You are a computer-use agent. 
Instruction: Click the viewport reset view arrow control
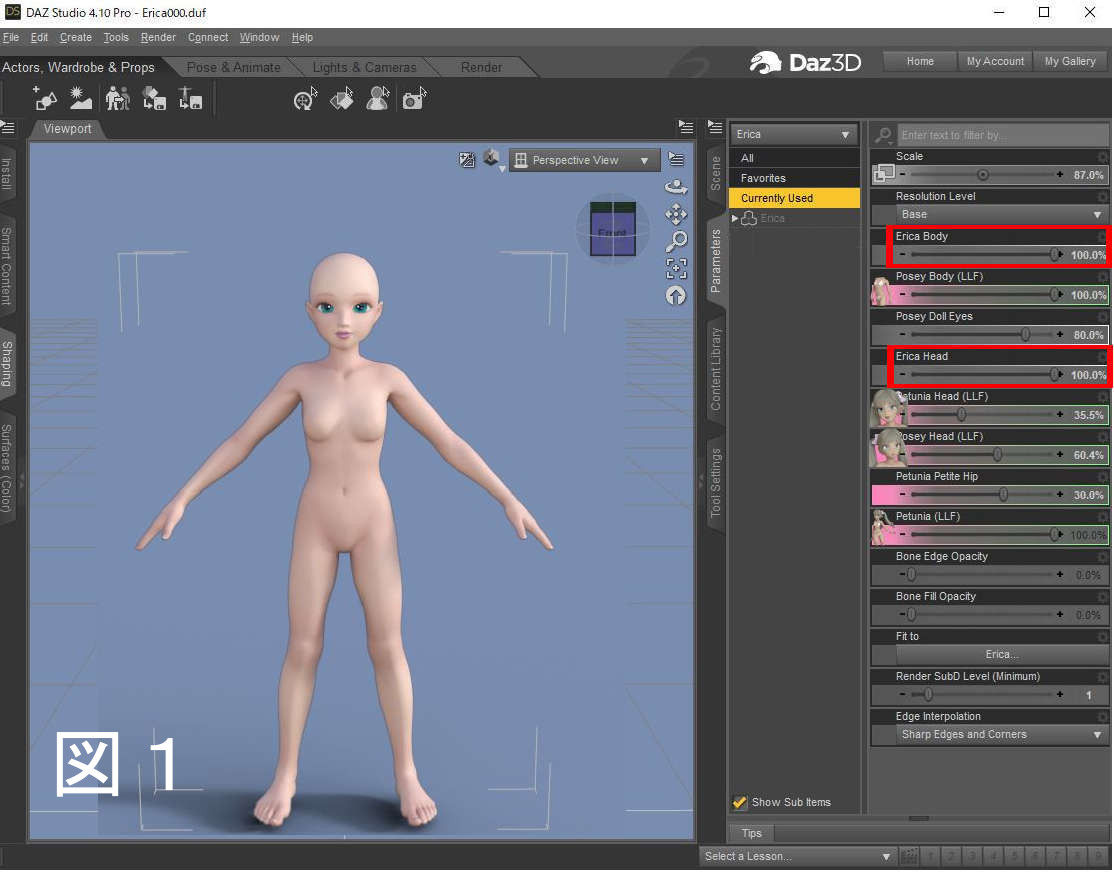pos(676,296)
